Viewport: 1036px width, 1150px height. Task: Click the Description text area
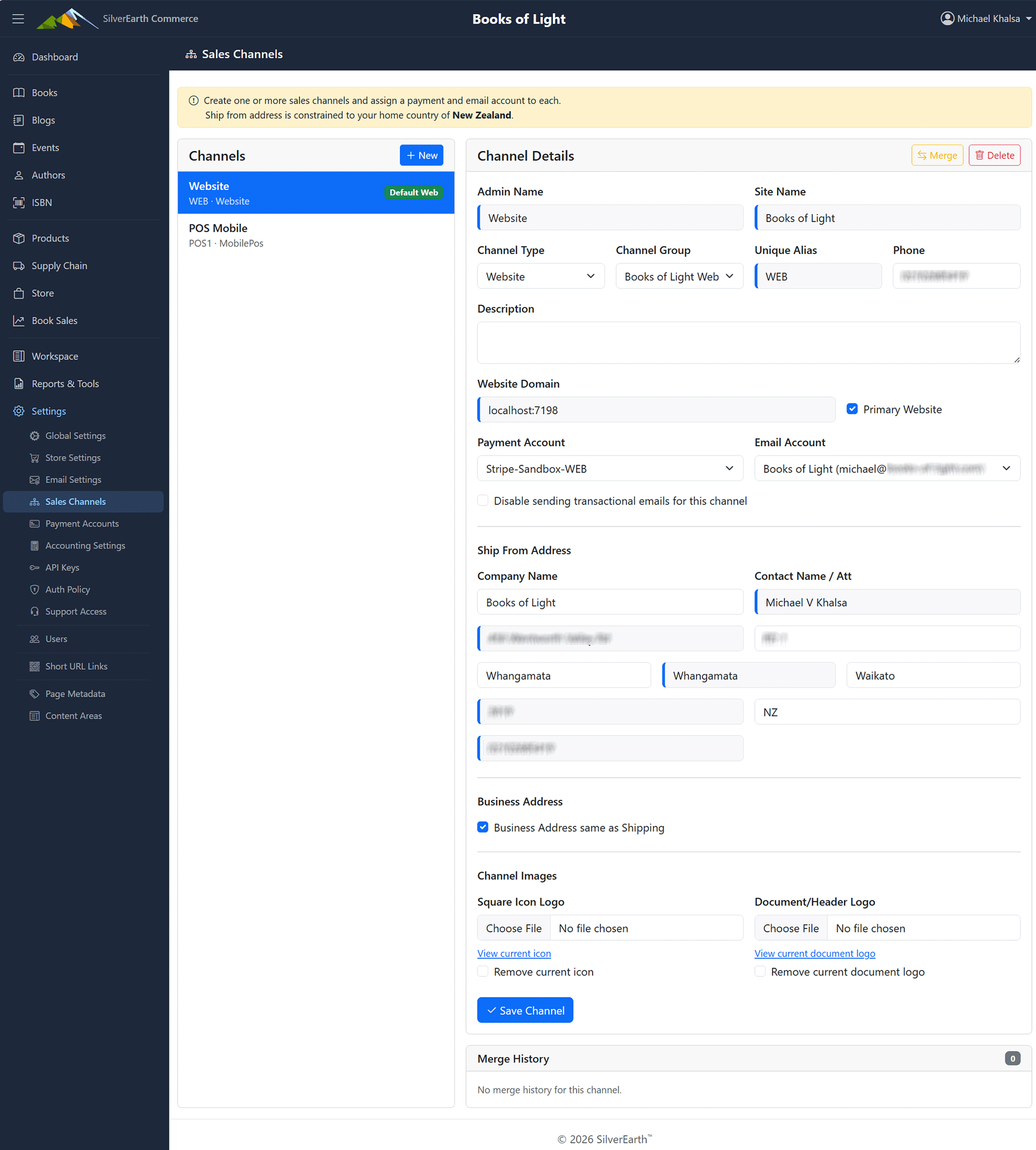[x=748, y=343]
